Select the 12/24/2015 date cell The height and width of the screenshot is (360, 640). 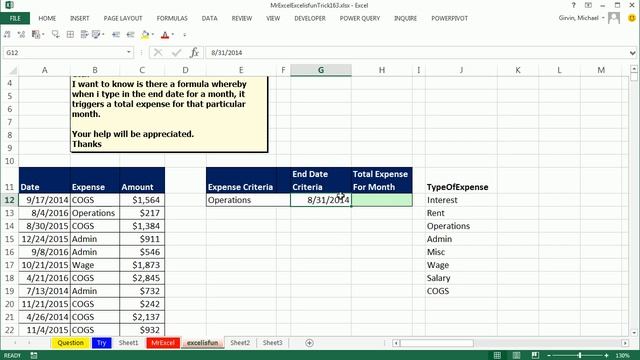pos(44,239)
